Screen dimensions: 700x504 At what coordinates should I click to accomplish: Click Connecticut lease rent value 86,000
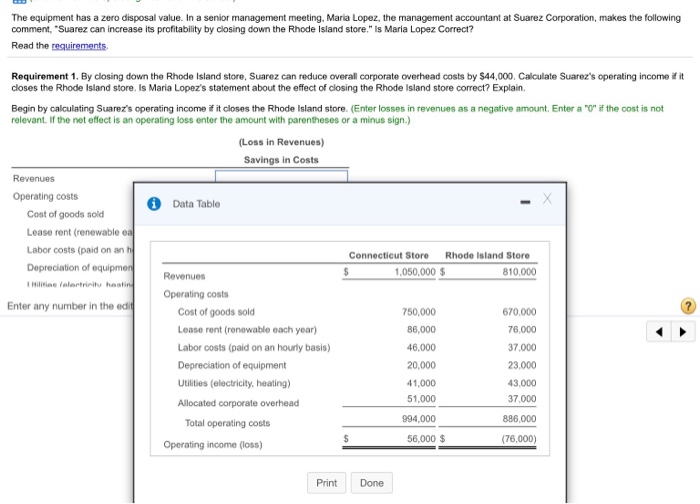click(421, 329)
